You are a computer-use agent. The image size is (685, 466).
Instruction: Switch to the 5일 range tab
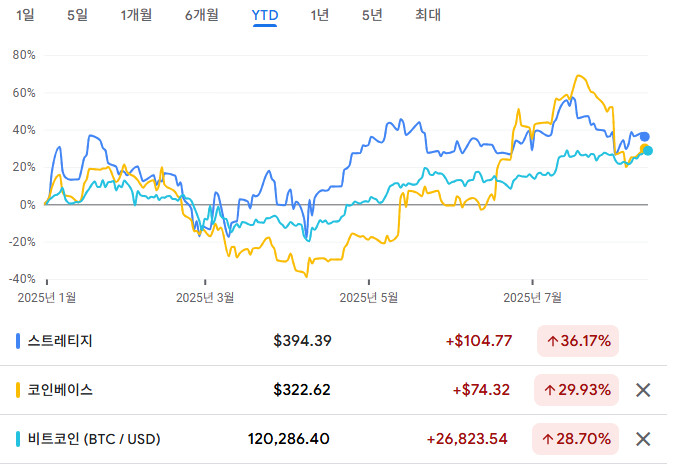pyautogui.click(x=77, y=15)
